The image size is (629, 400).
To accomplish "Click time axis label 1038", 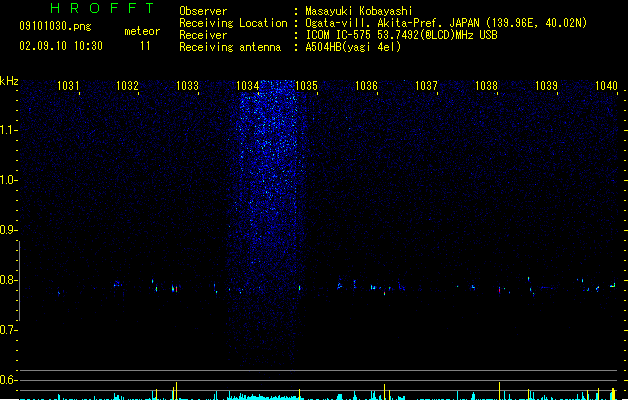I will [x=486, y=86].
